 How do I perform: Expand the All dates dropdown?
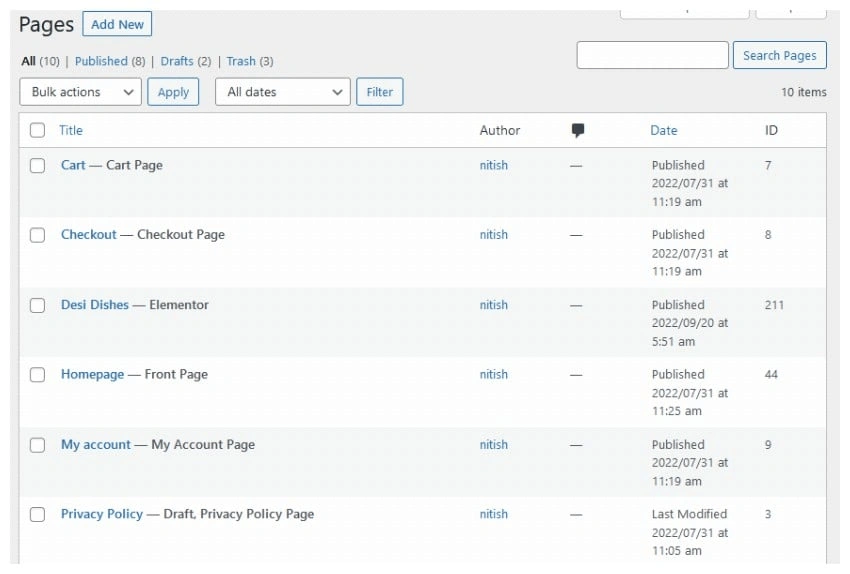coord(283,92)
